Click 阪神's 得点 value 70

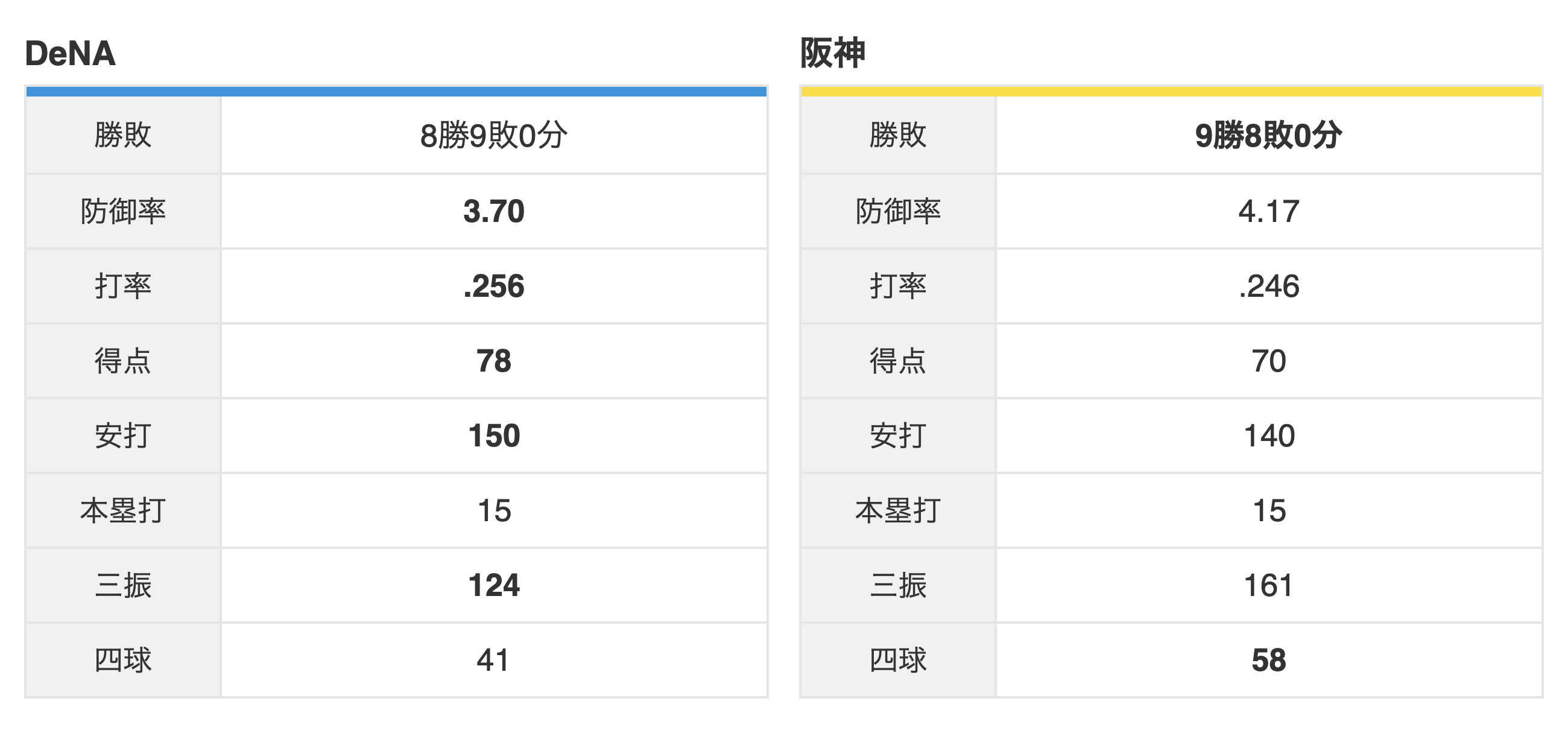tap(1268, 361)
